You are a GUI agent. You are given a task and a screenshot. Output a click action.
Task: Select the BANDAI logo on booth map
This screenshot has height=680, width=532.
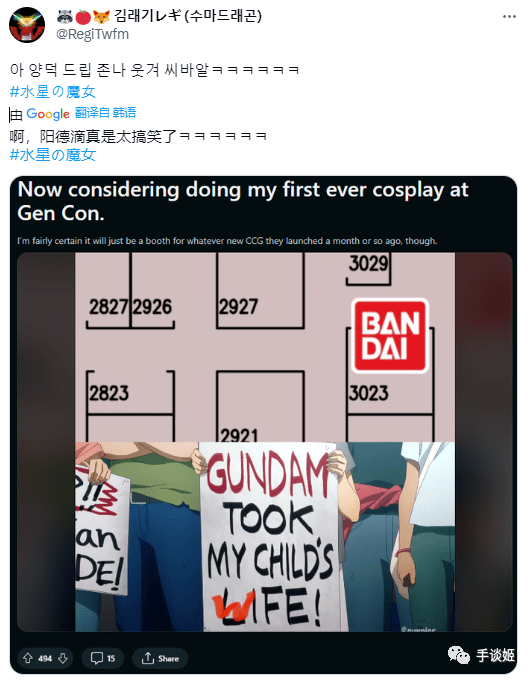tap(390, 336)
